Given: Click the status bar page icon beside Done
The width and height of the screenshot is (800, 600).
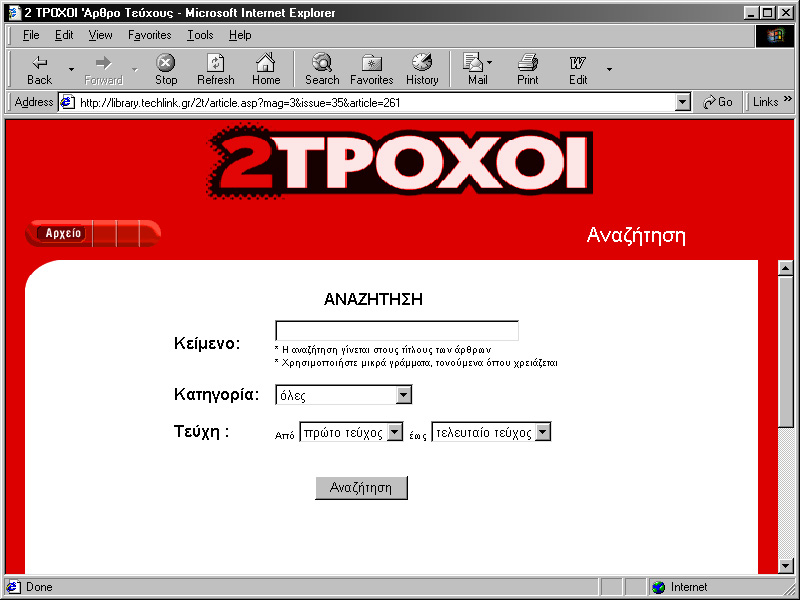Looking at the screenshot, I should 13,587.
